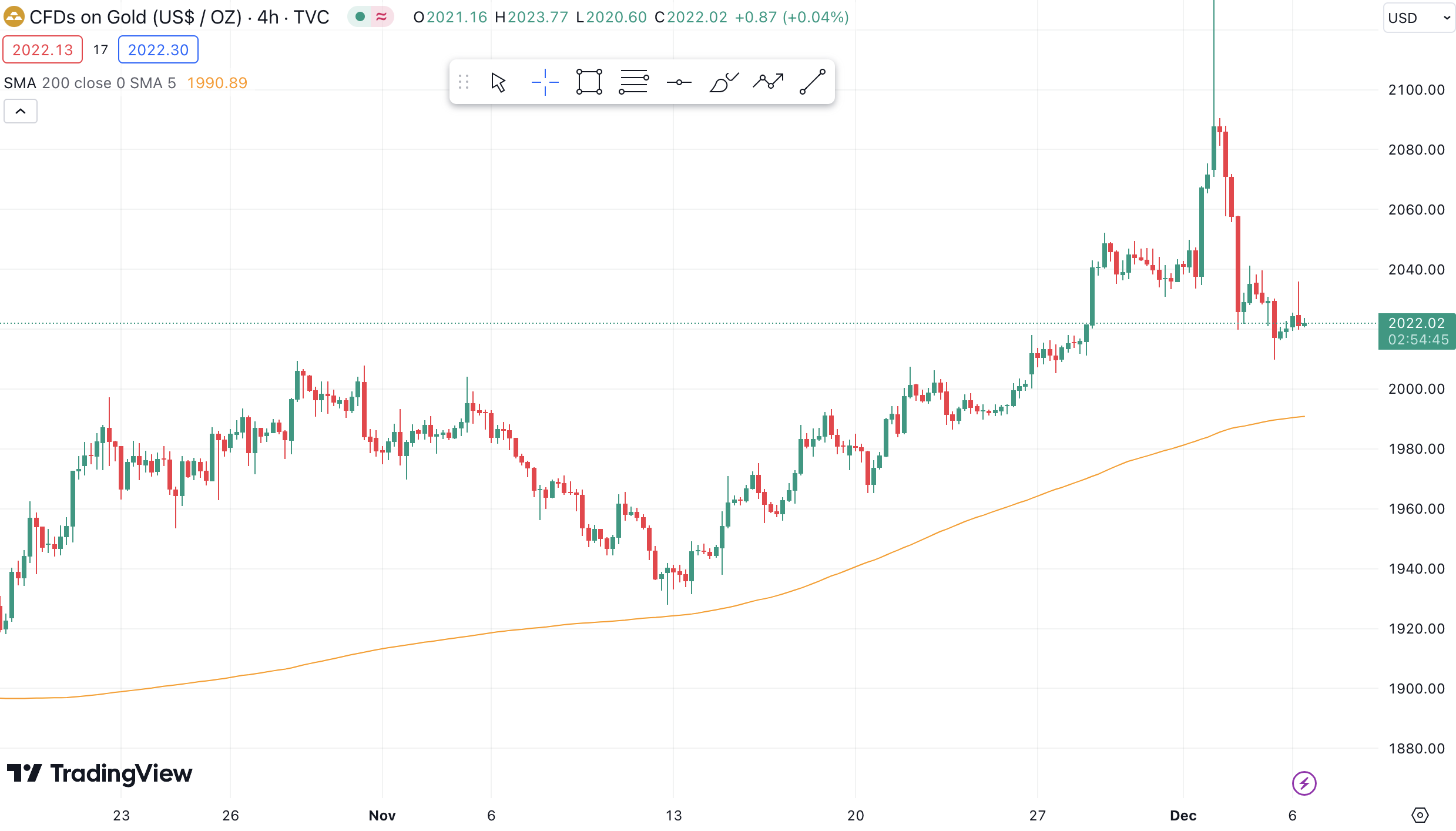This screenshot has width=1456, height=831.
Task: Select the arrow cursor tool
Action: [x=498, y=82]
